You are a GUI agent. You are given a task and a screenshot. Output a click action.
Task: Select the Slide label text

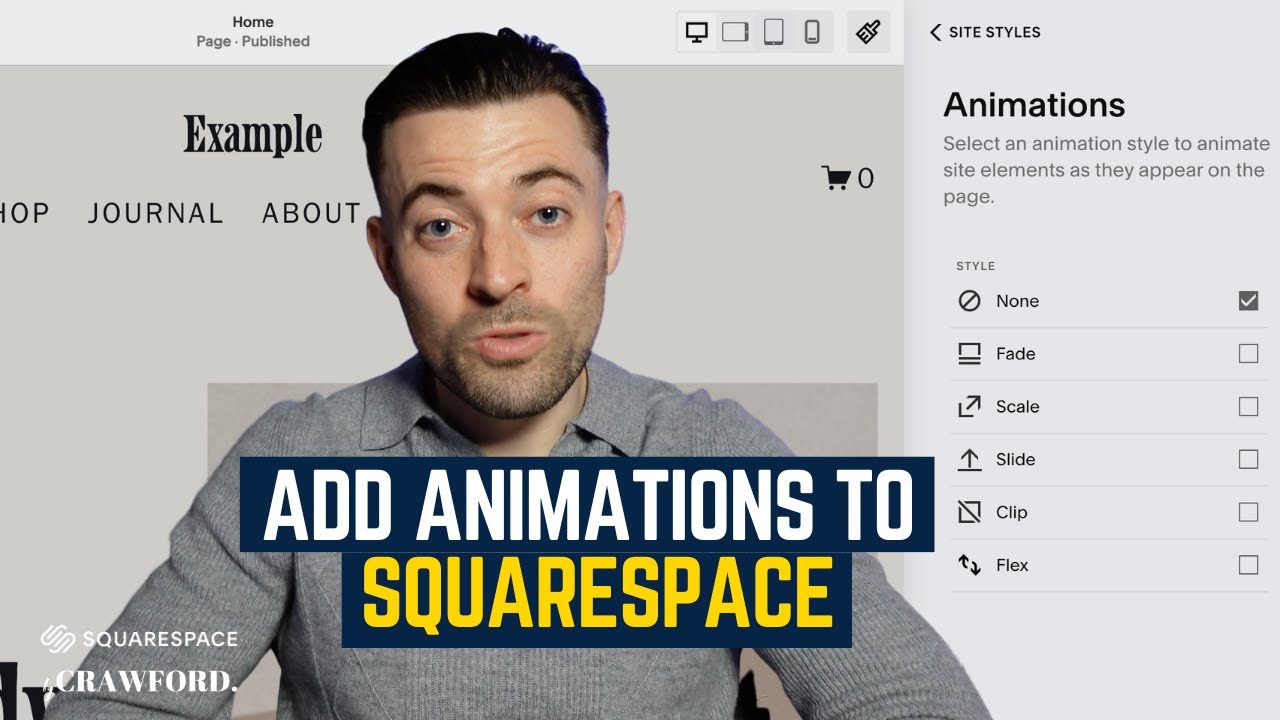click(x=1015, y=460)
